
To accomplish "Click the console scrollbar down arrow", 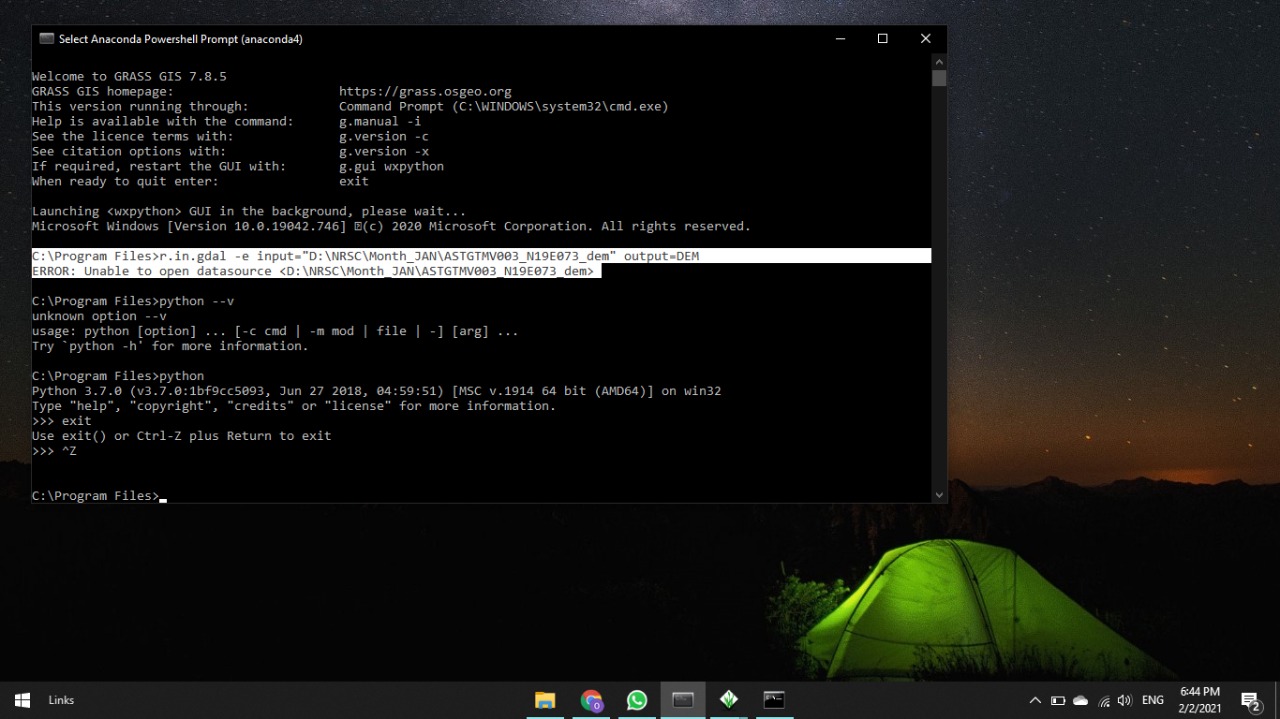I will (x=939, y=494).
